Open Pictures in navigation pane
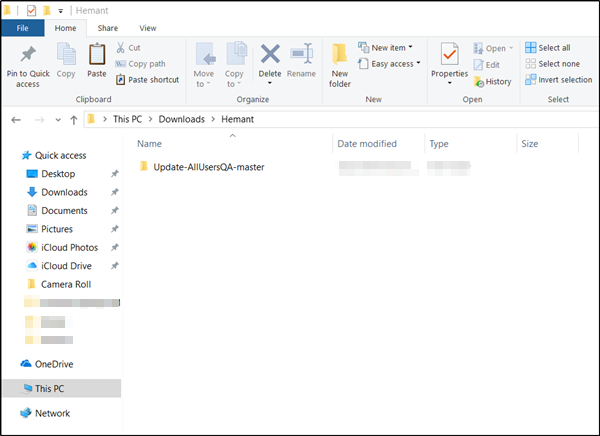 coord(49,229)
